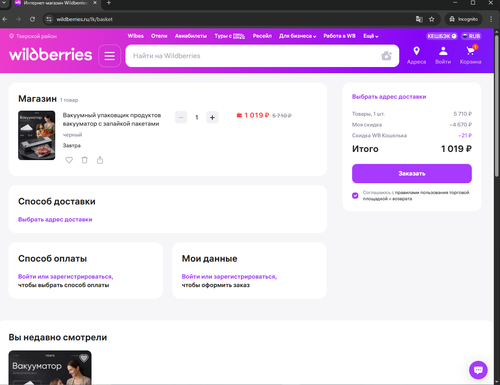Toggle the terms agreement checkbox
Viewport: 500px width, 385px height.
pyautogui.click(x=355, y=195)
